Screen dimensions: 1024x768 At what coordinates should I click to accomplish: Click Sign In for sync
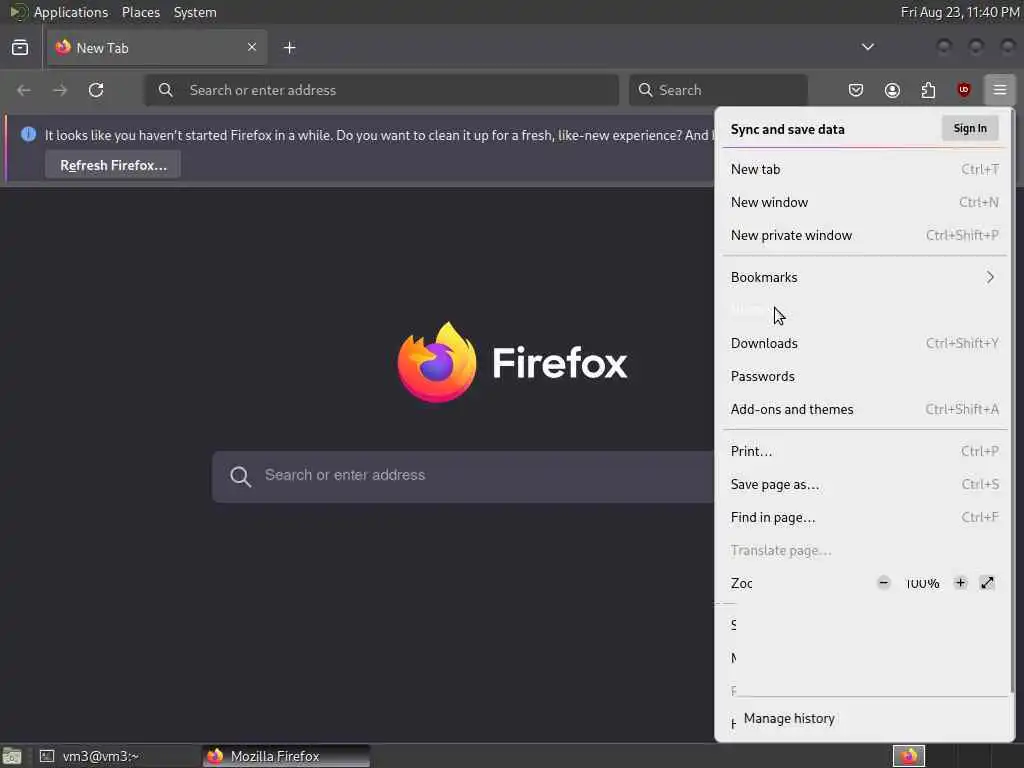click(x=970, y=129)
